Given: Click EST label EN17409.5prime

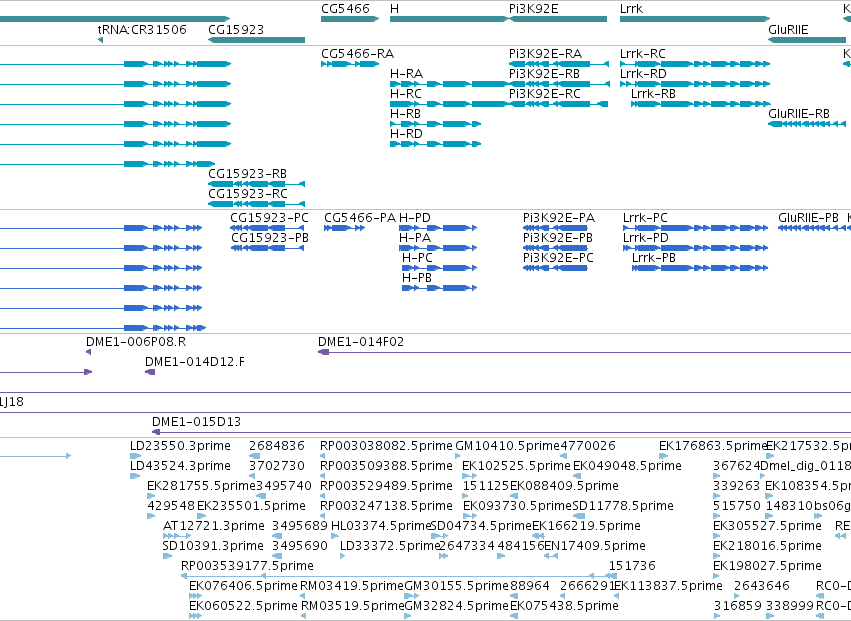Looking at the screenshot, I should [595, 546].
